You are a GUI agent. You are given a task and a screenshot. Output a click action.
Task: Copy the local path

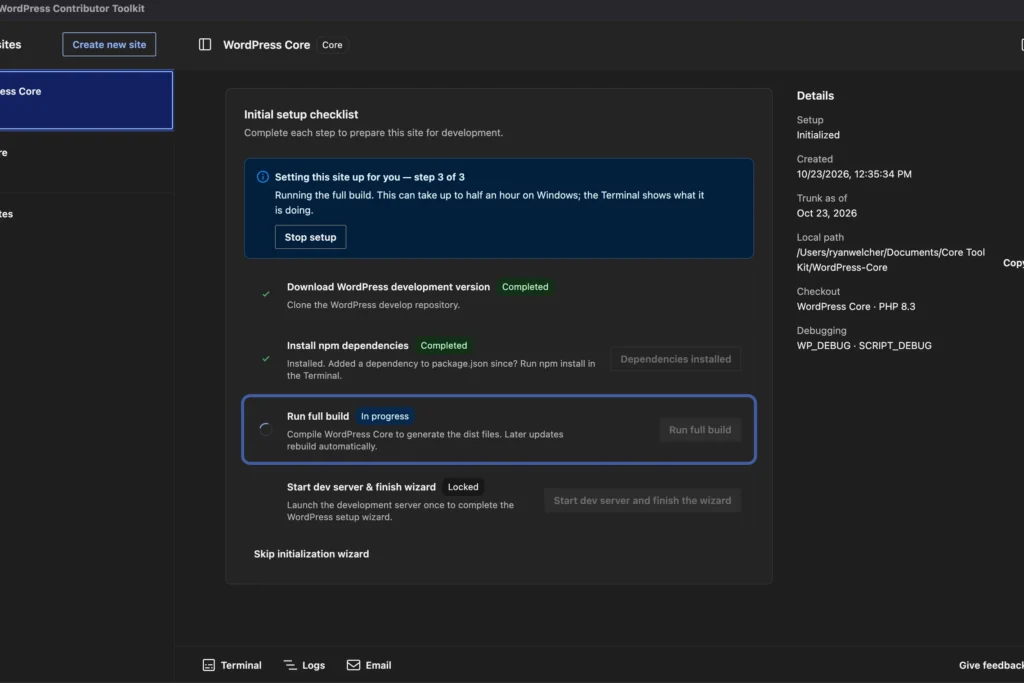(1013, 262)
